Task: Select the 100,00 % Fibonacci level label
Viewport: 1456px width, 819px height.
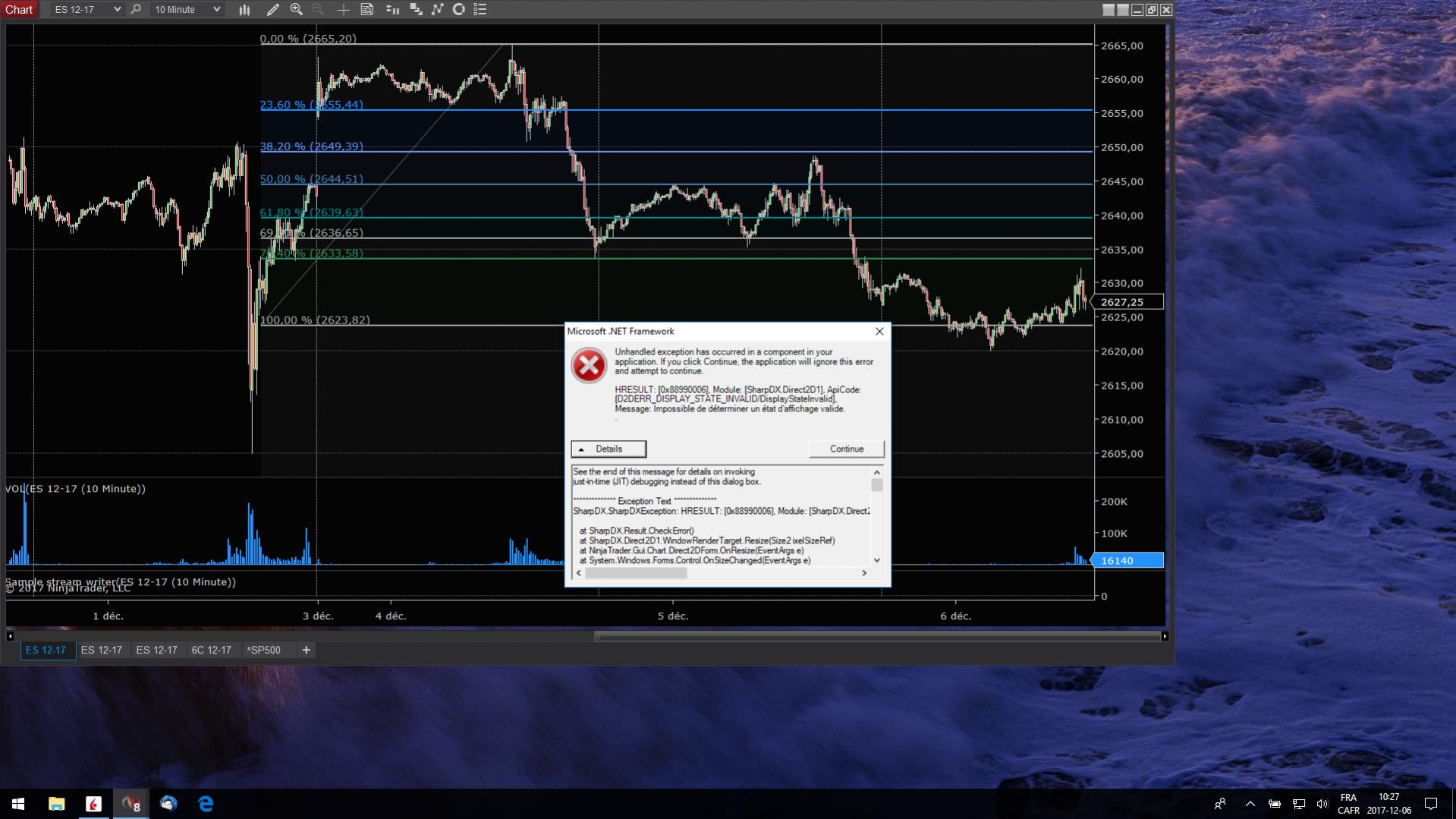Action: point(315,320)
